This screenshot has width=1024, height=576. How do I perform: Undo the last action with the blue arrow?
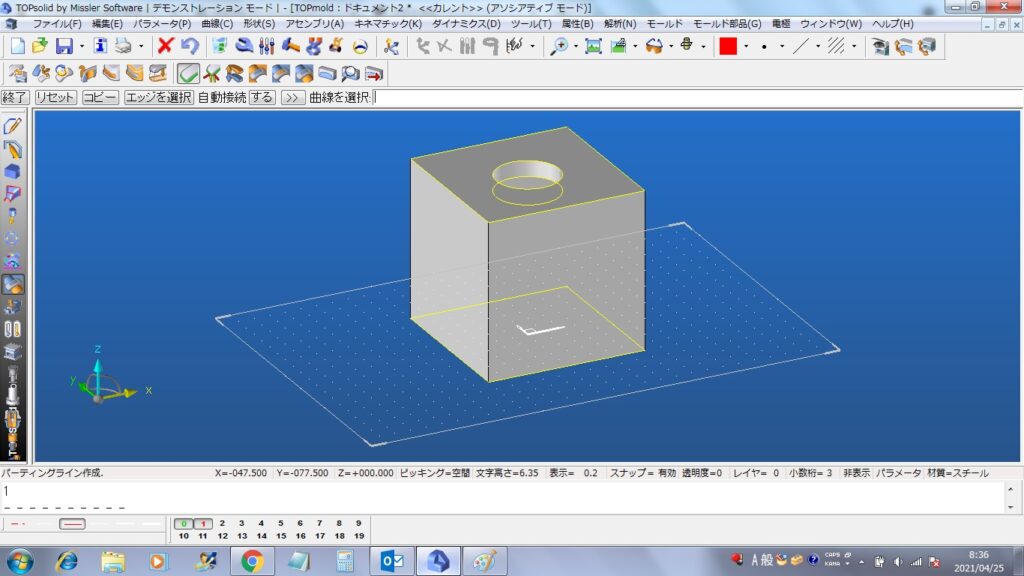(189, 46)
